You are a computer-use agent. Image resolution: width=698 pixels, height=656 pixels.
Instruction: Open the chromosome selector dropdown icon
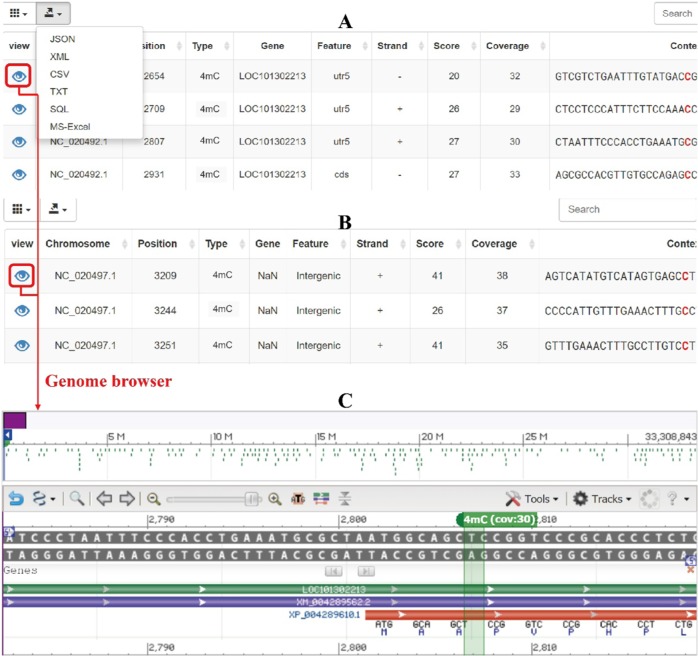point(43,498)
